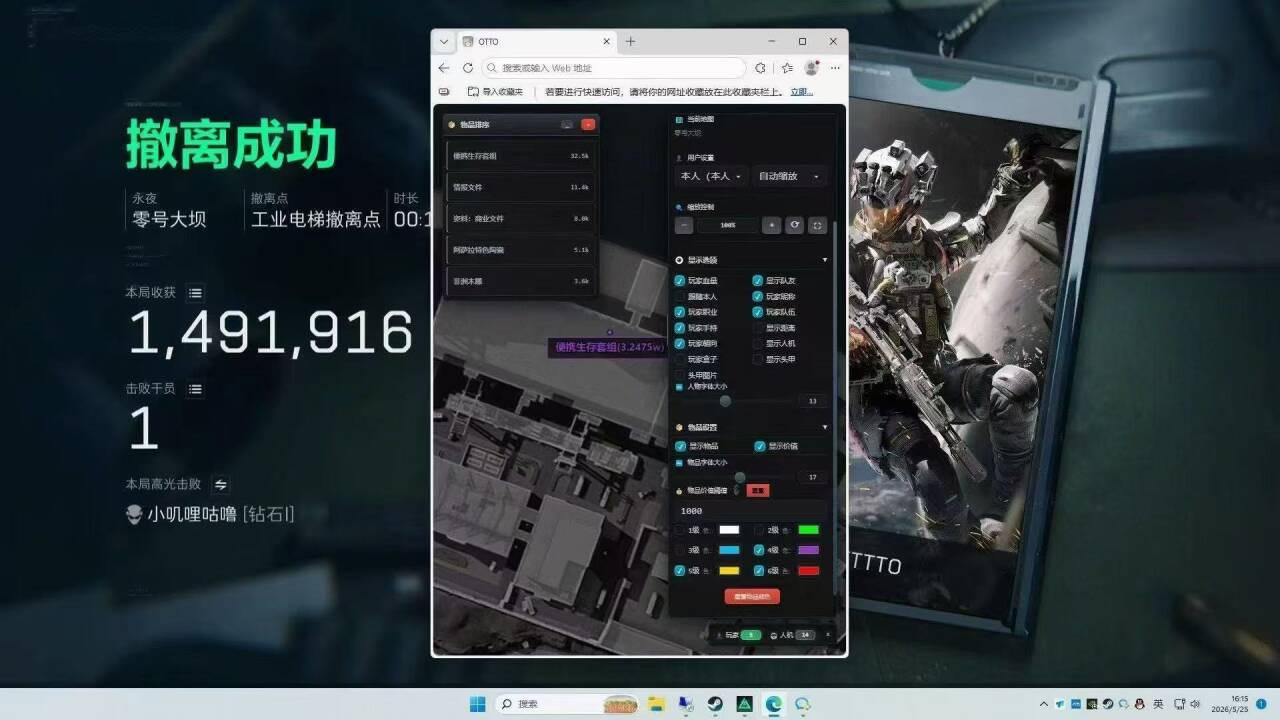Open 击败干员 list icon
This screenshot has width=1280, height=720.
(x=195, y=389)
